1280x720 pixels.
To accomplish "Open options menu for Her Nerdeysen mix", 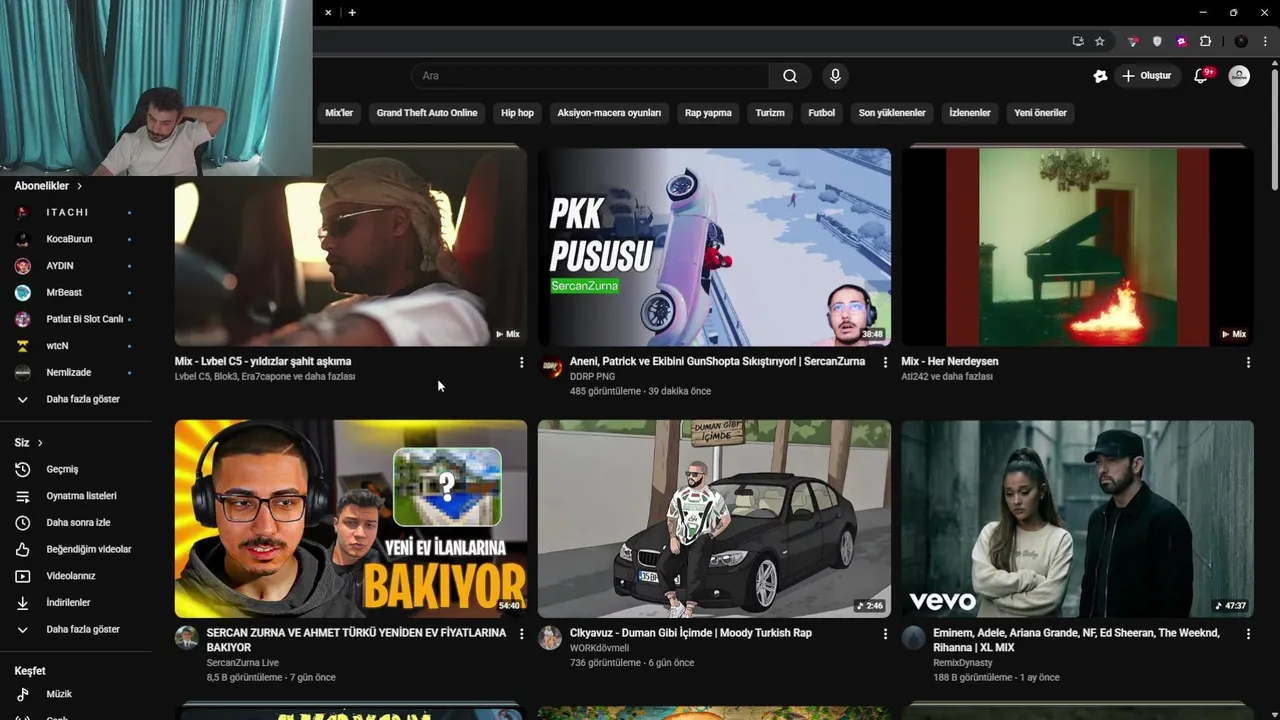I will coord(1248,362).
